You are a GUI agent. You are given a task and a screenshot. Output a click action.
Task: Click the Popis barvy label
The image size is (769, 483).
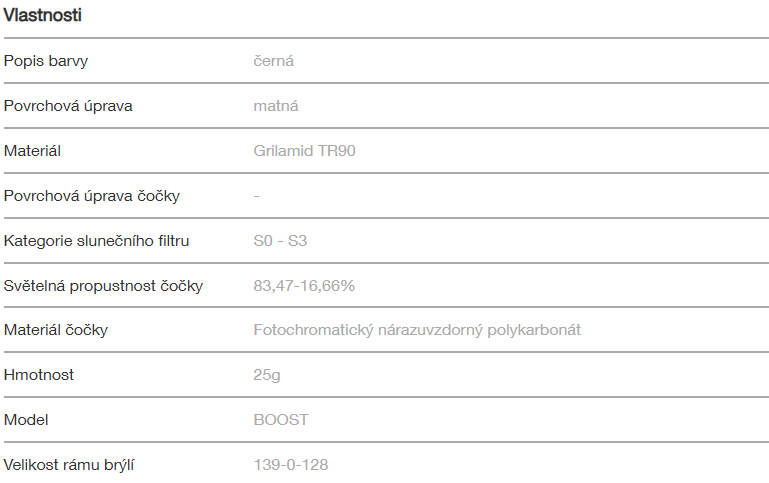point(46,61)
